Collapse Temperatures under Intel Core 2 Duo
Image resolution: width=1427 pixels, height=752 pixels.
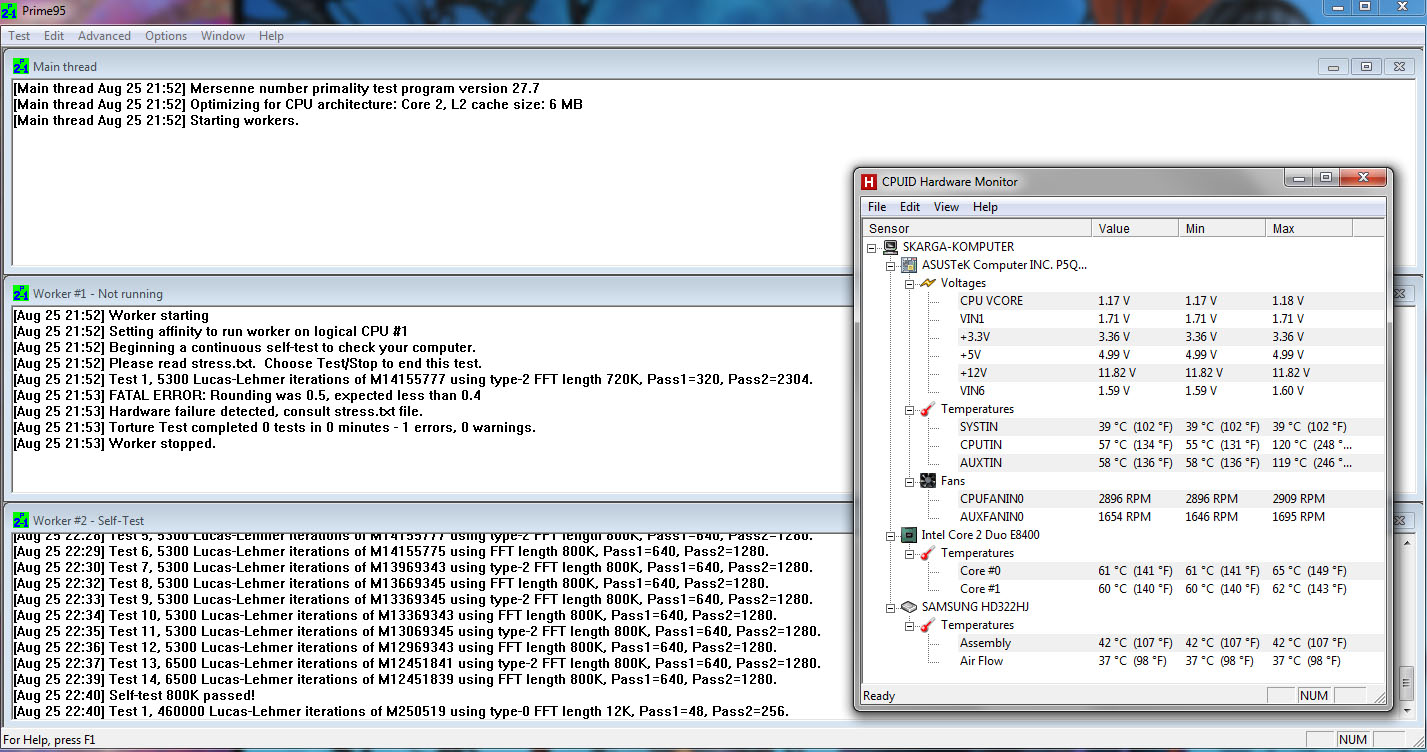pyautogui.click(x=910, y=553)
